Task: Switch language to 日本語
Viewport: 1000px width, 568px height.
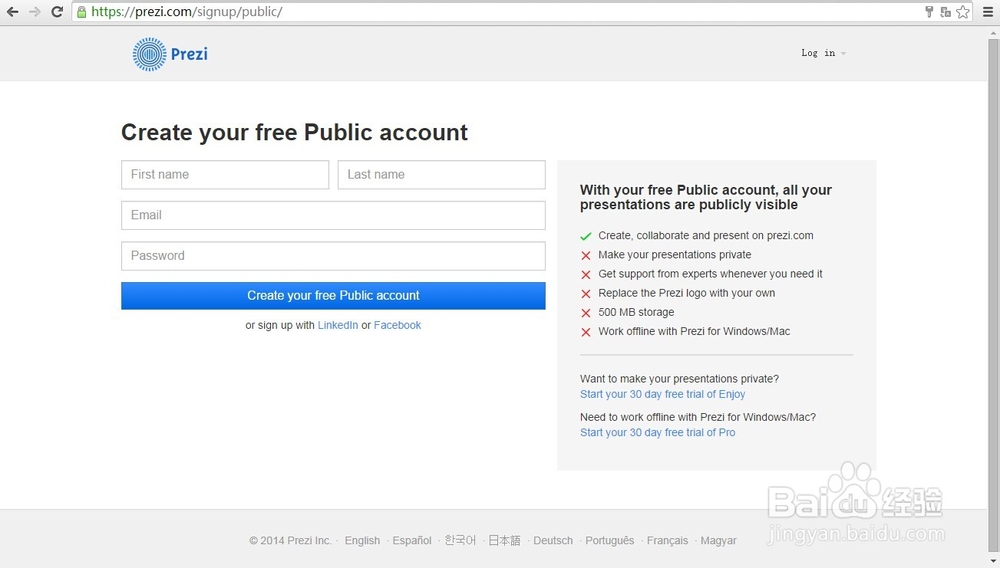Action: [504, 541]
